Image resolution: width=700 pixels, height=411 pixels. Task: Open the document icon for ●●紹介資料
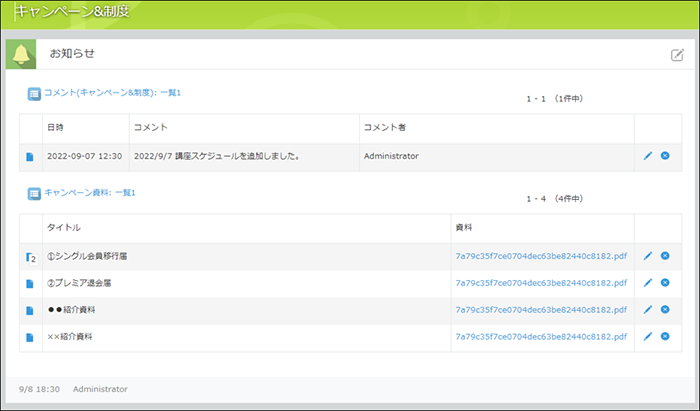pos(30,311)
